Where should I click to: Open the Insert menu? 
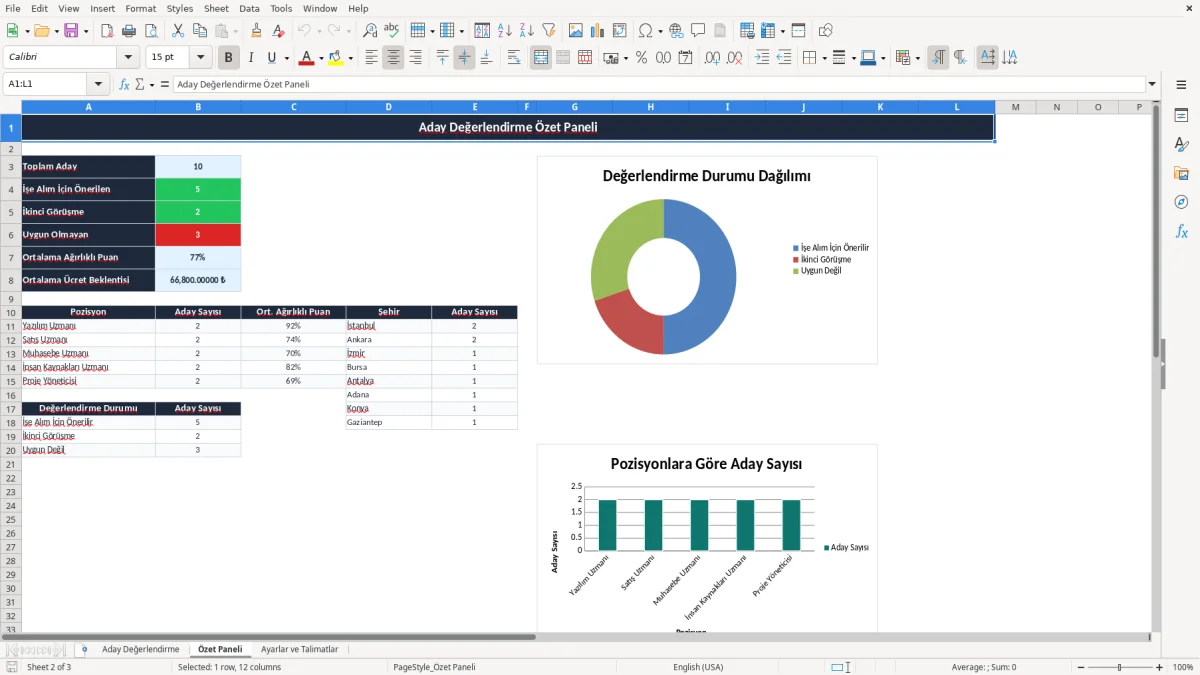pyautogui.click(x=102, y=8)
